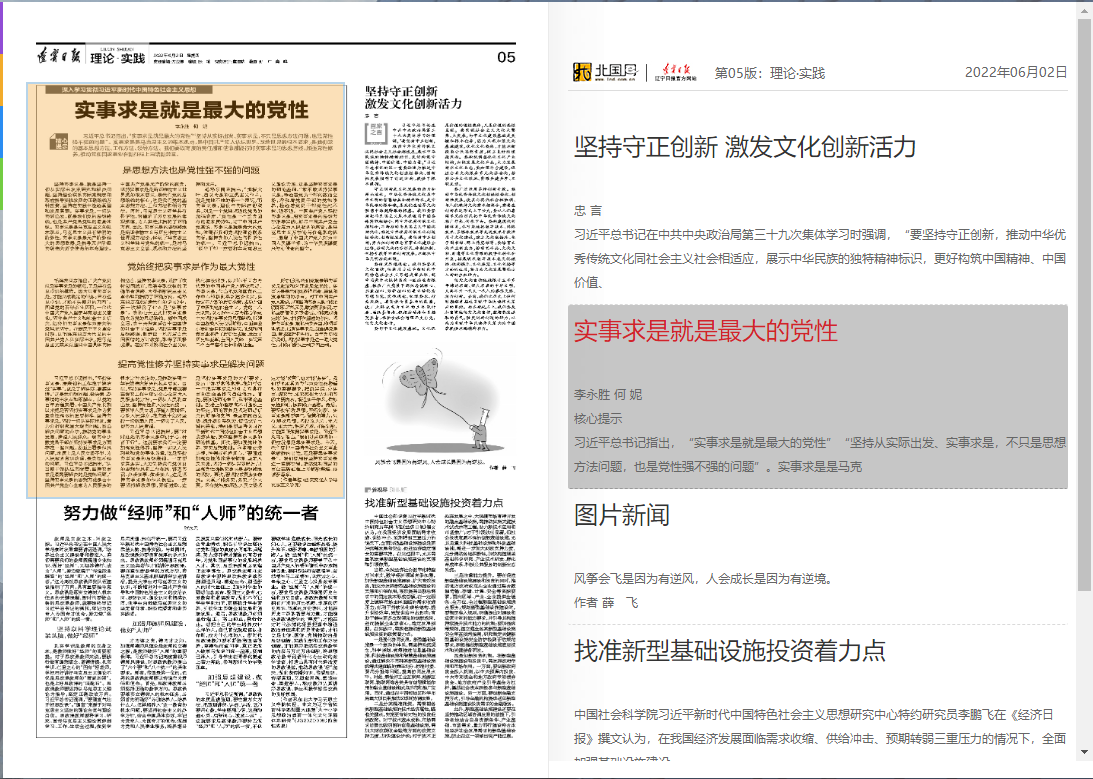Click the newspaper masthead on the page image

pyautogui.click(x=60, y=56)
